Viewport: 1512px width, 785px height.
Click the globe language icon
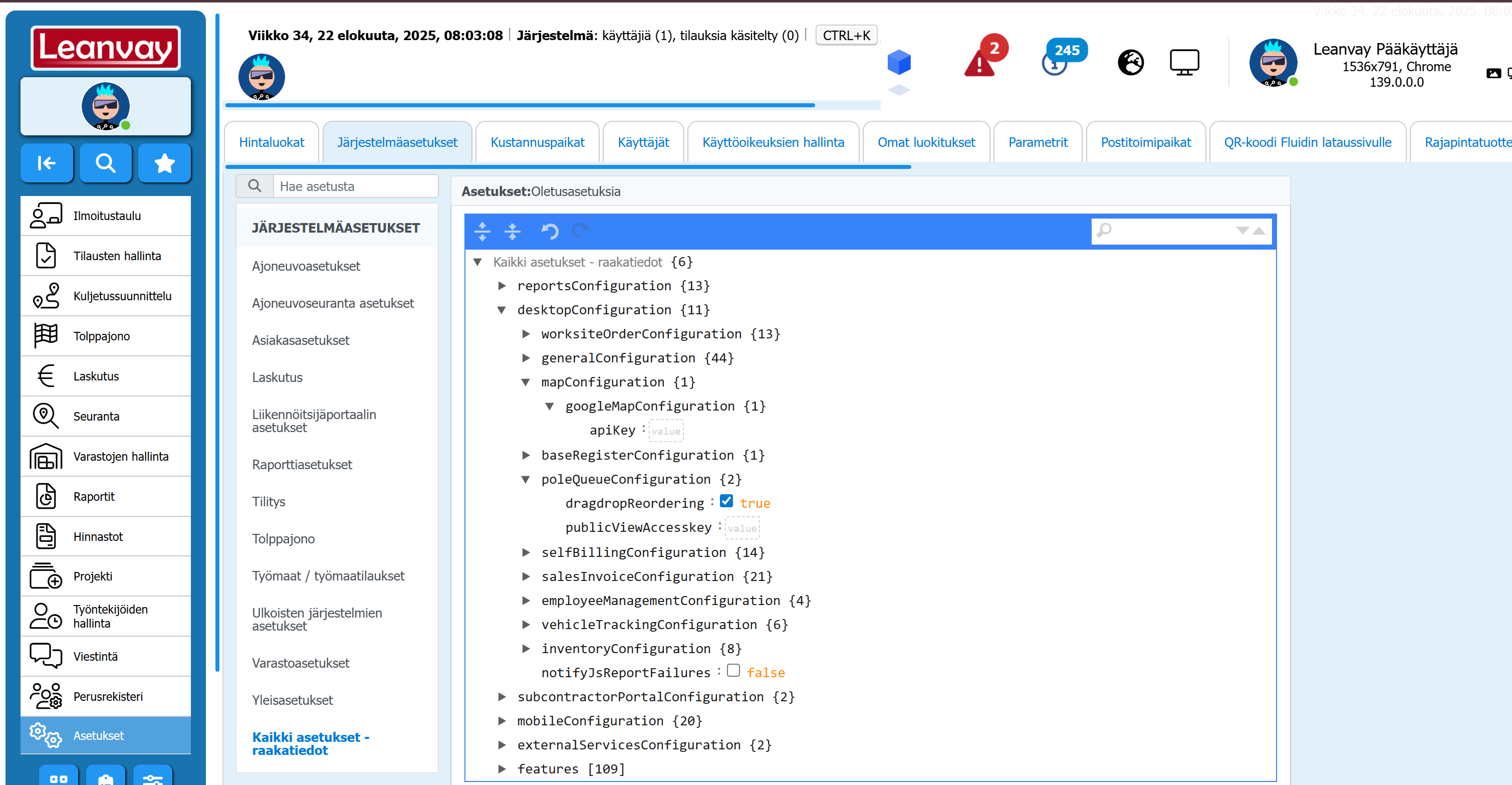pos(1130,62)
